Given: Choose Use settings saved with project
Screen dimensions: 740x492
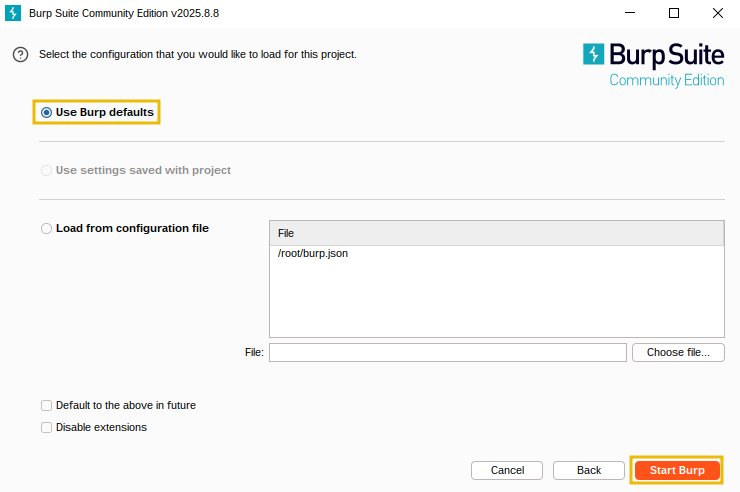Looking at the screenshot, I should click(47, 170).
